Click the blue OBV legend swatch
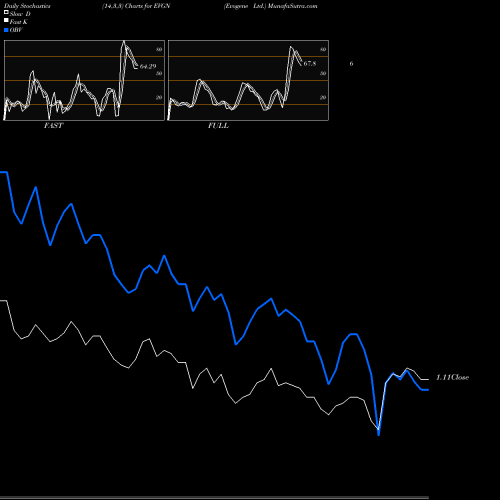The height and width of the screenshot is (500, 500). 6,30
